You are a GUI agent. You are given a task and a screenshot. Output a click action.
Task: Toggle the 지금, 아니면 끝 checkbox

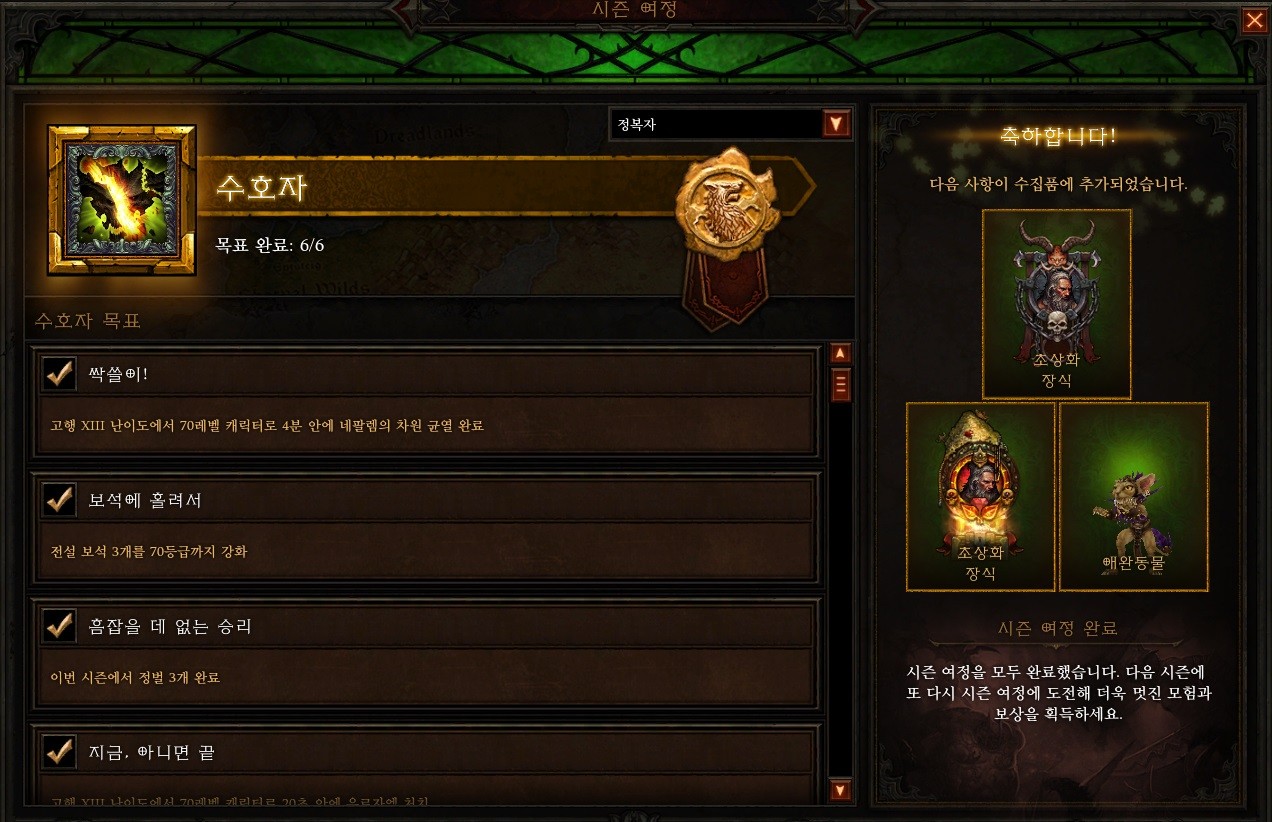[x=60, y=751]
